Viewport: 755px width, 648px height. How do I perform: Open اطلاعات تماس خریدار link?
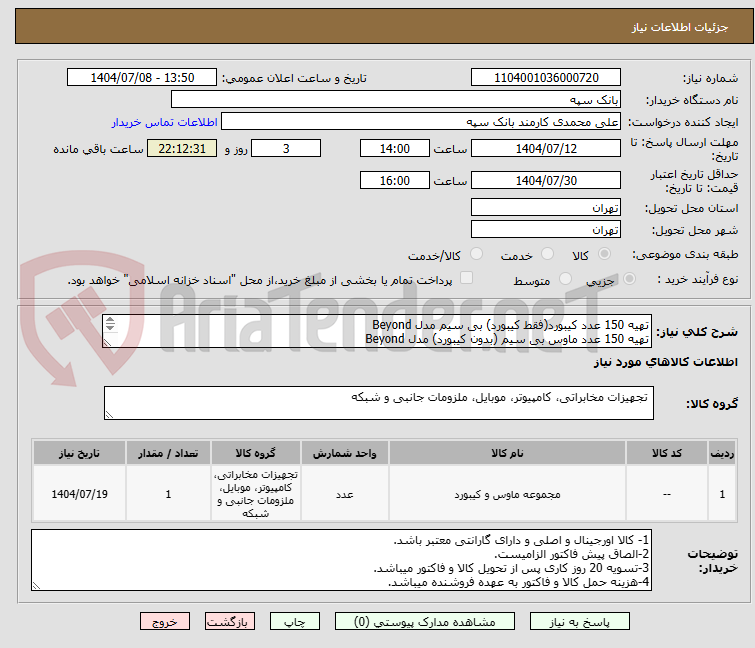point(164,122)
